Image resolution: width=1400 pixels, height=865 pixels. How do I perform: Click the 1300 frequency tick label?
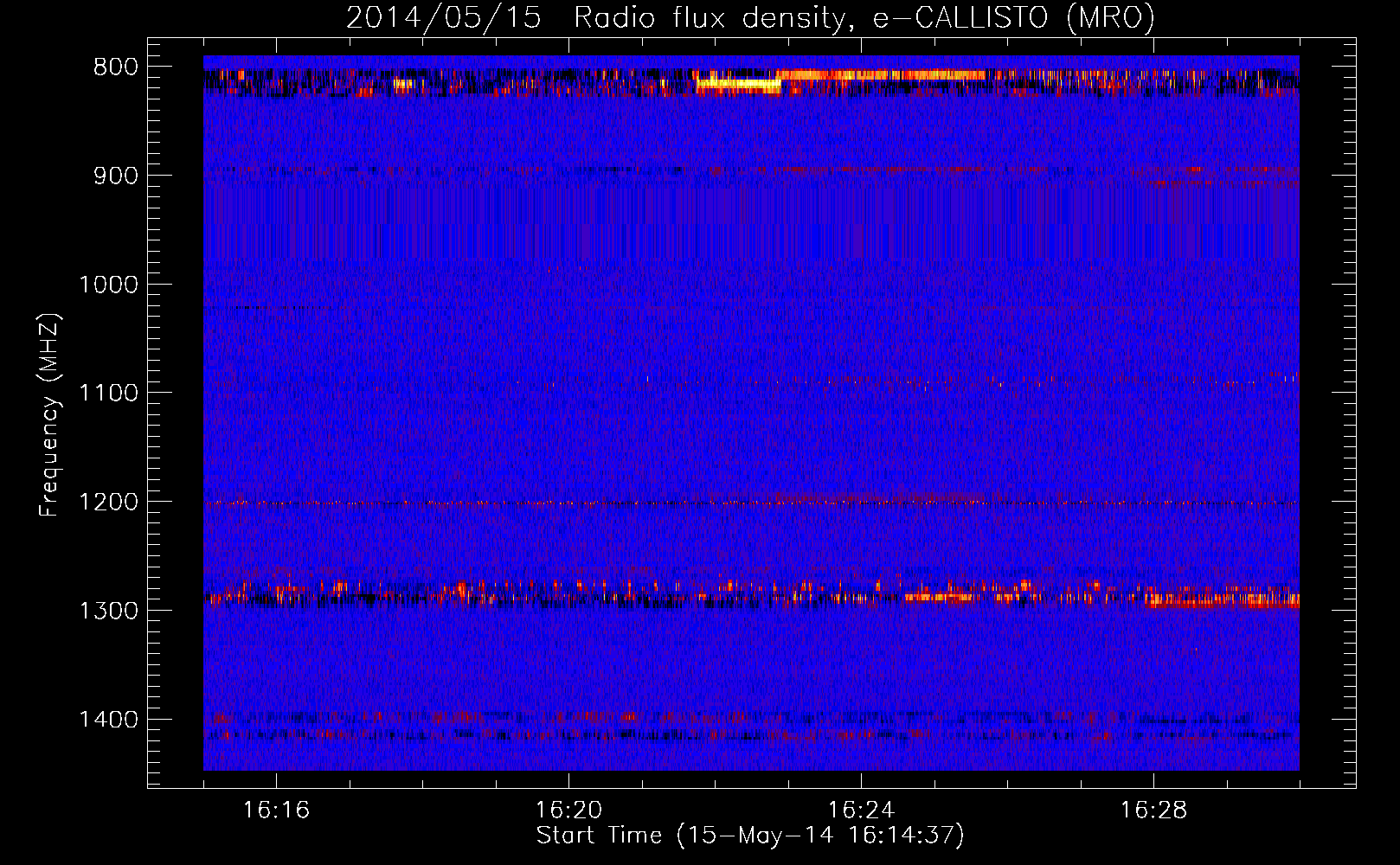pos(108,611)
